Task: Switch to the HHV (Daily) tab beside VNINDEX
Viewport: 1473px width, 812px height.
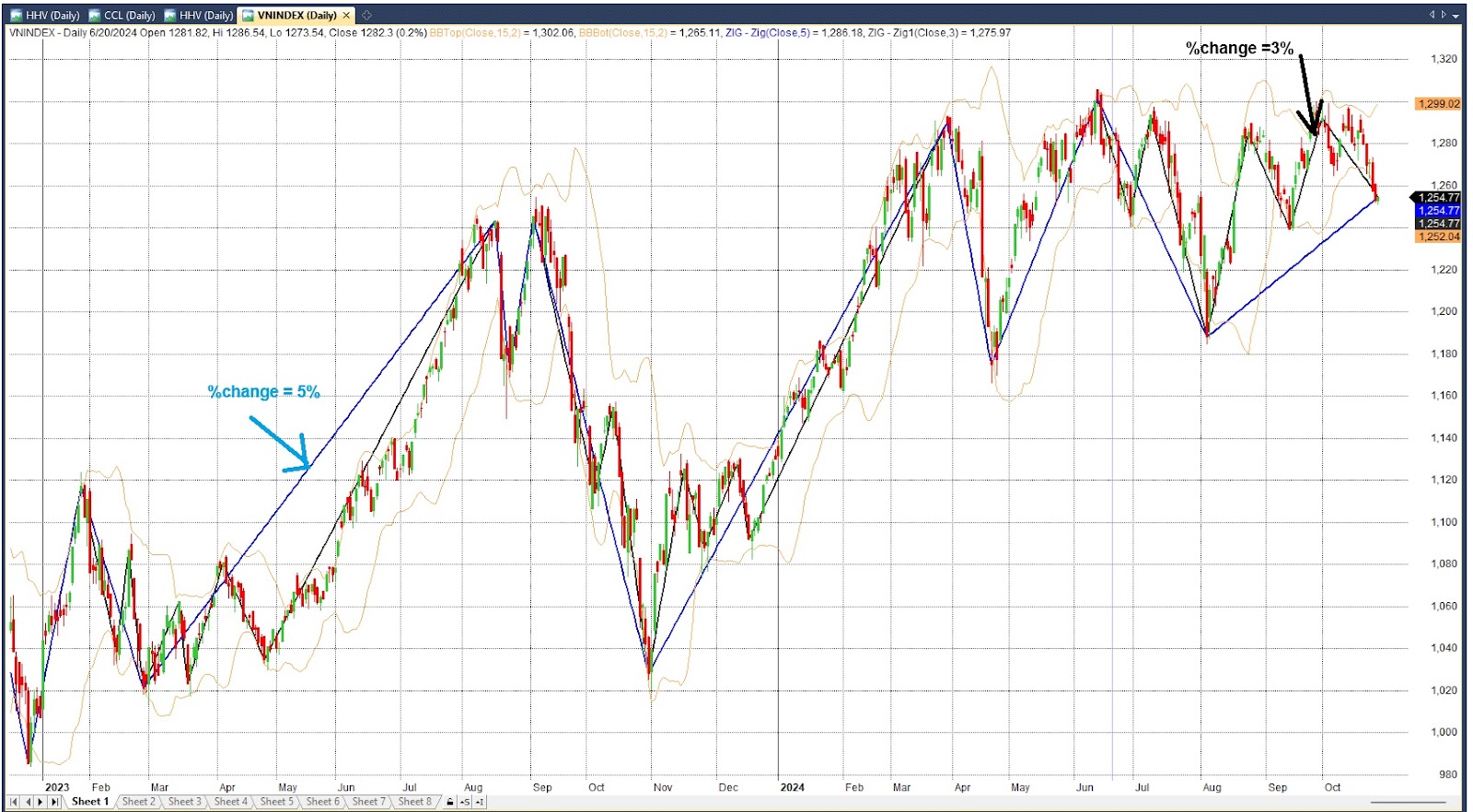Action: [x=198, y=15]
